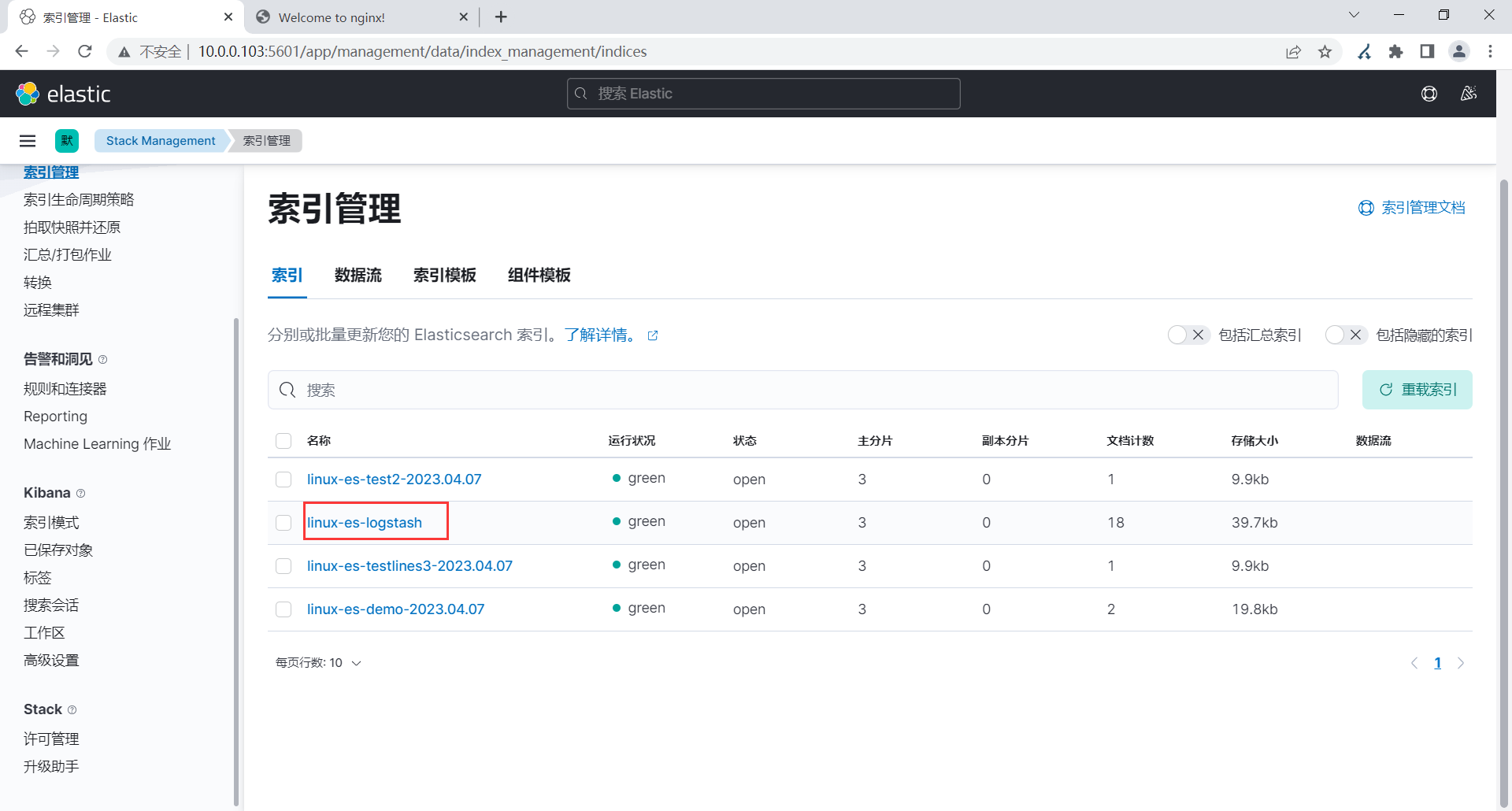This screenshot has height=811, width=1512.
Task: Check the box for linux-es-testlines3-2023.04.07
Action: point(283,566)
